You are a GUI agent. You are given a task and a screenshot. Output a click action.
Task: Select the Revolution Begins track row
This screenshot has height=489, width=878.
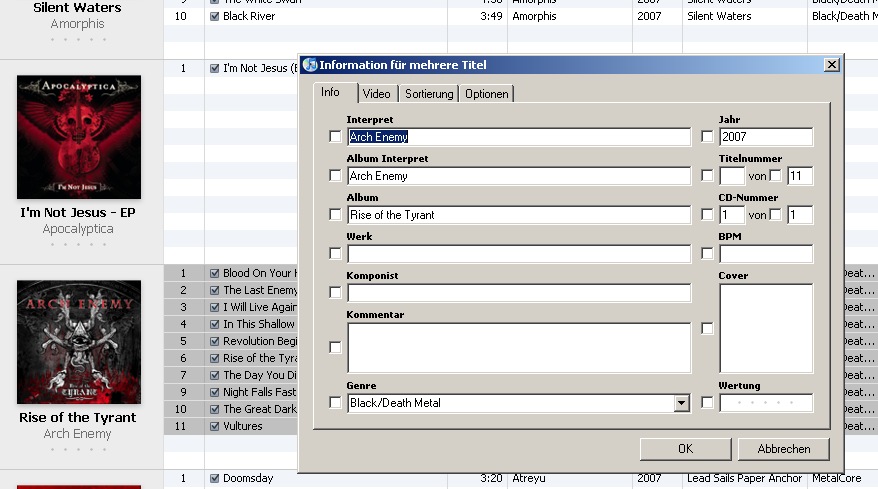(x=231, y=341)
